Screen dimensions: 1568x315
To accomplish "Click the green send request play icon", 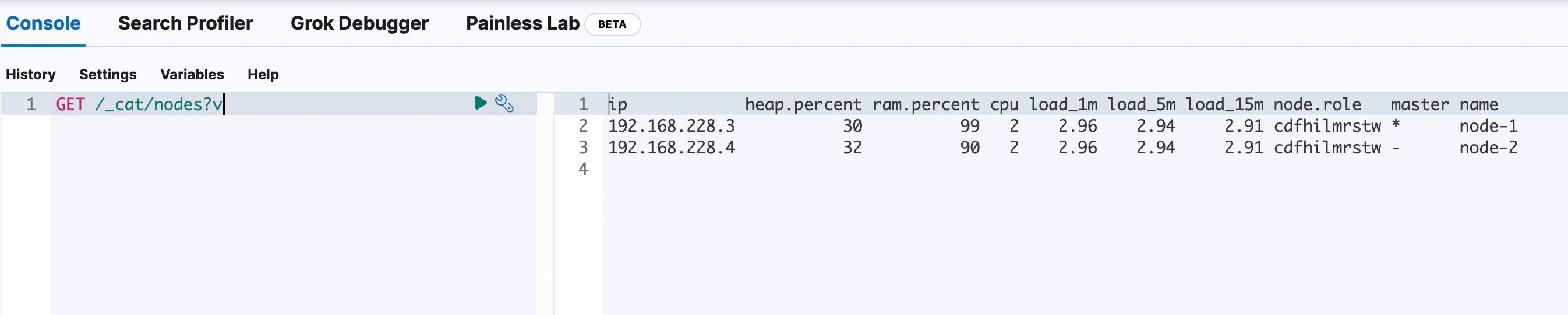I will coord(481,103).
